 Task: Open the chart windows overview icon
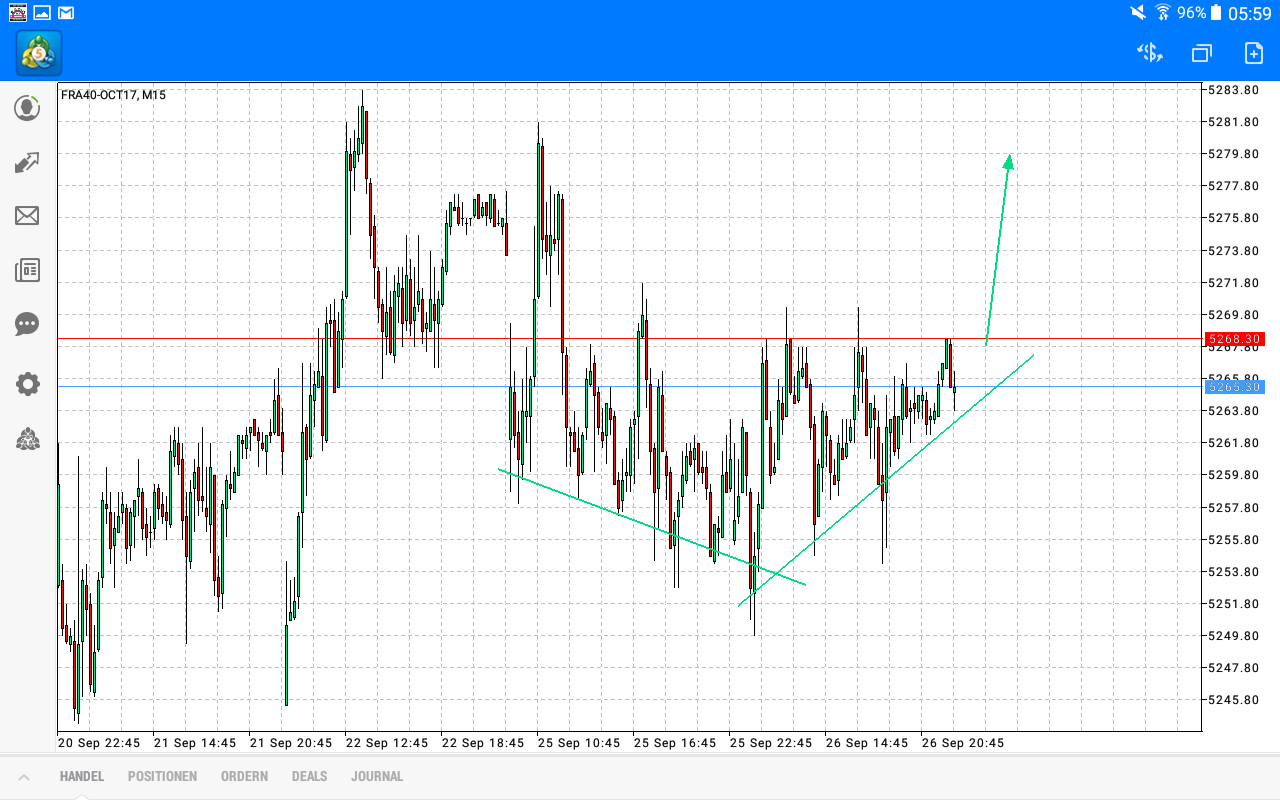1201,53
